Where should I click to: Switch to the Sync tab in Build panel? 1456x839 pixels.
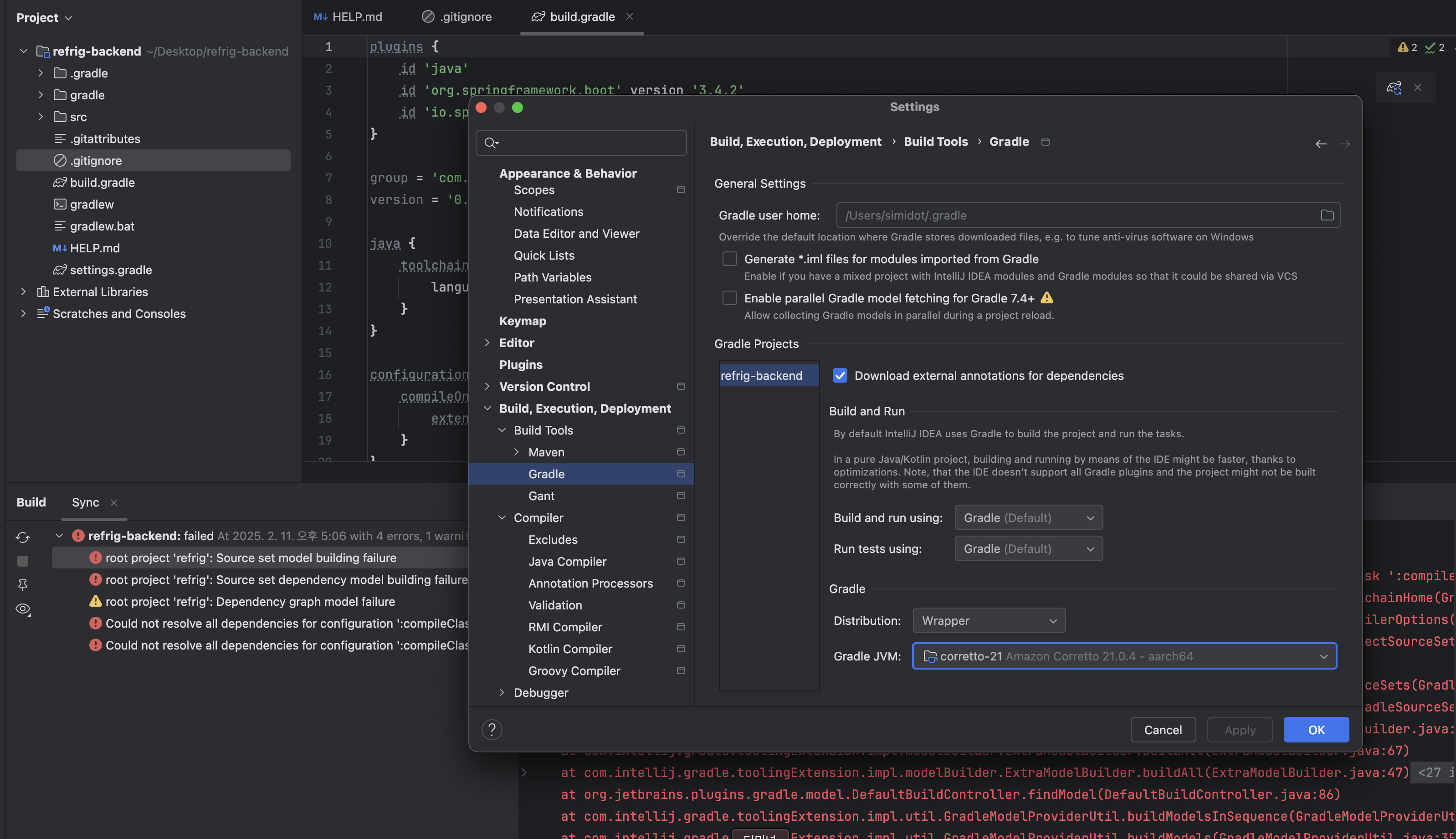pyautogui.click(x=85, y=502)
